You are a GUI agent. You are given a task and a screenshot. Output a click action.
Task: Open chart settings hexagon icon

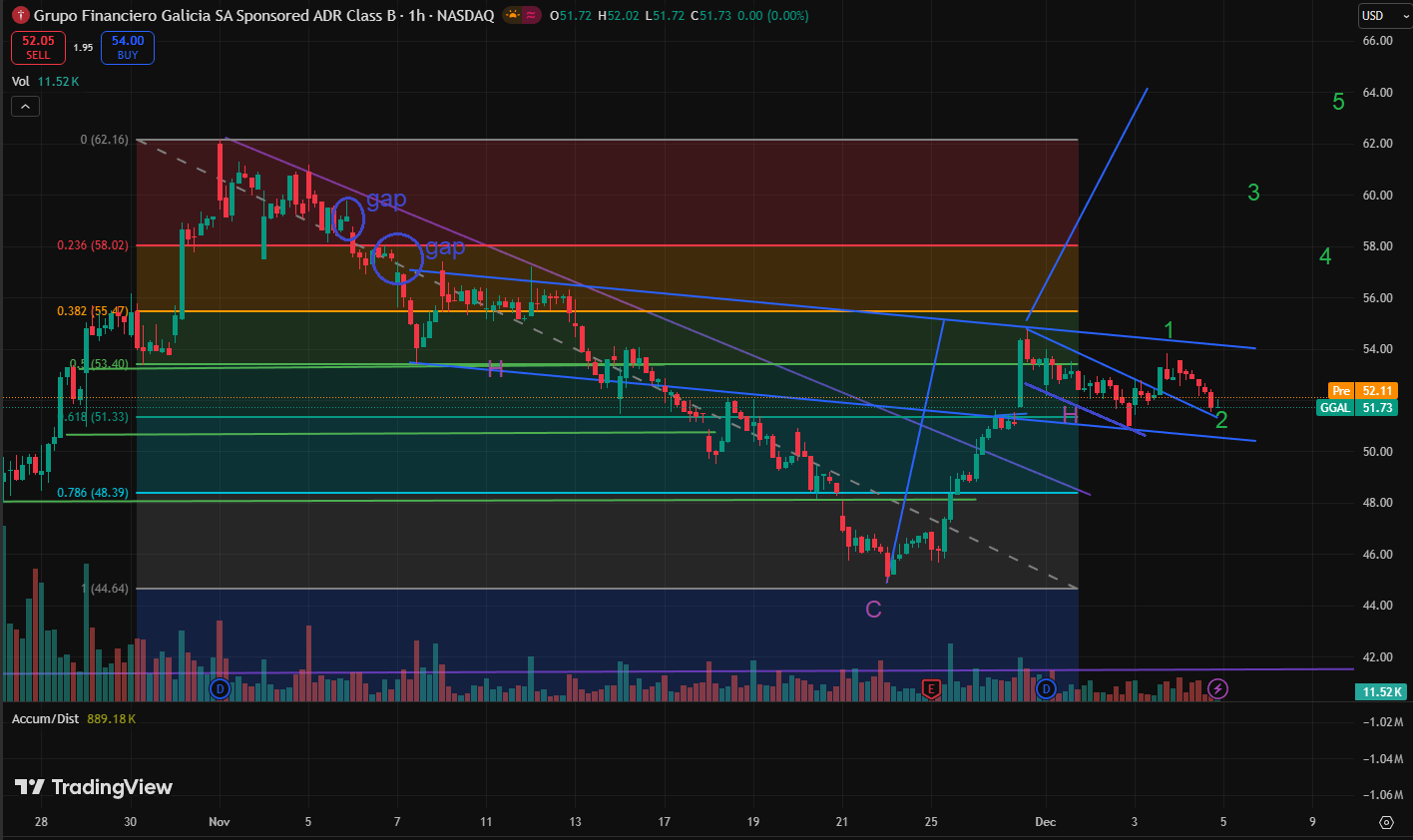point(1386,822)
